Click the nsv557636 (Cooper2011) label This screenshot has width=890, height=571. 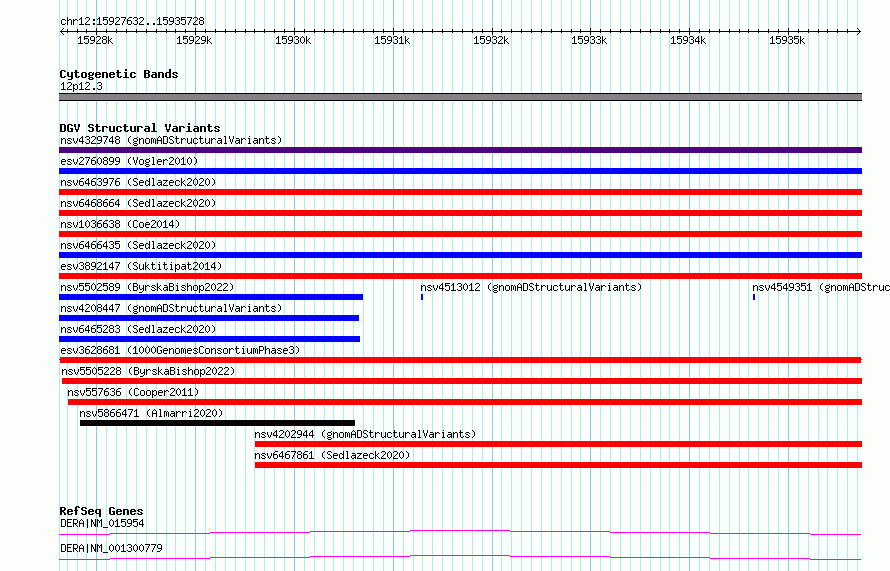pyautogui.click(x=133, y=392)
